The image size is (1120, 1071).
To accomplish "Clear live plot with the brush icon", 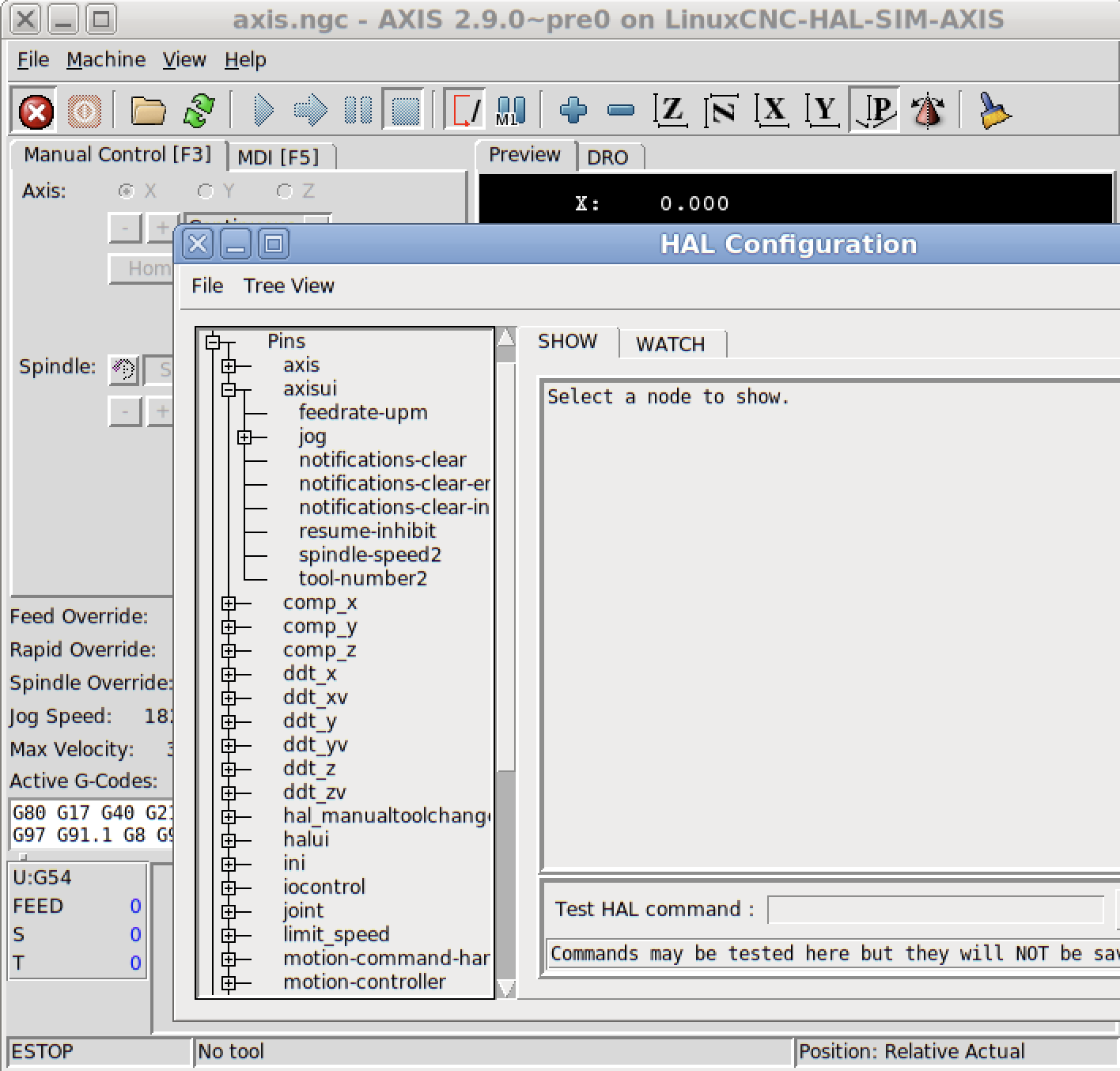I will (993, 110).
